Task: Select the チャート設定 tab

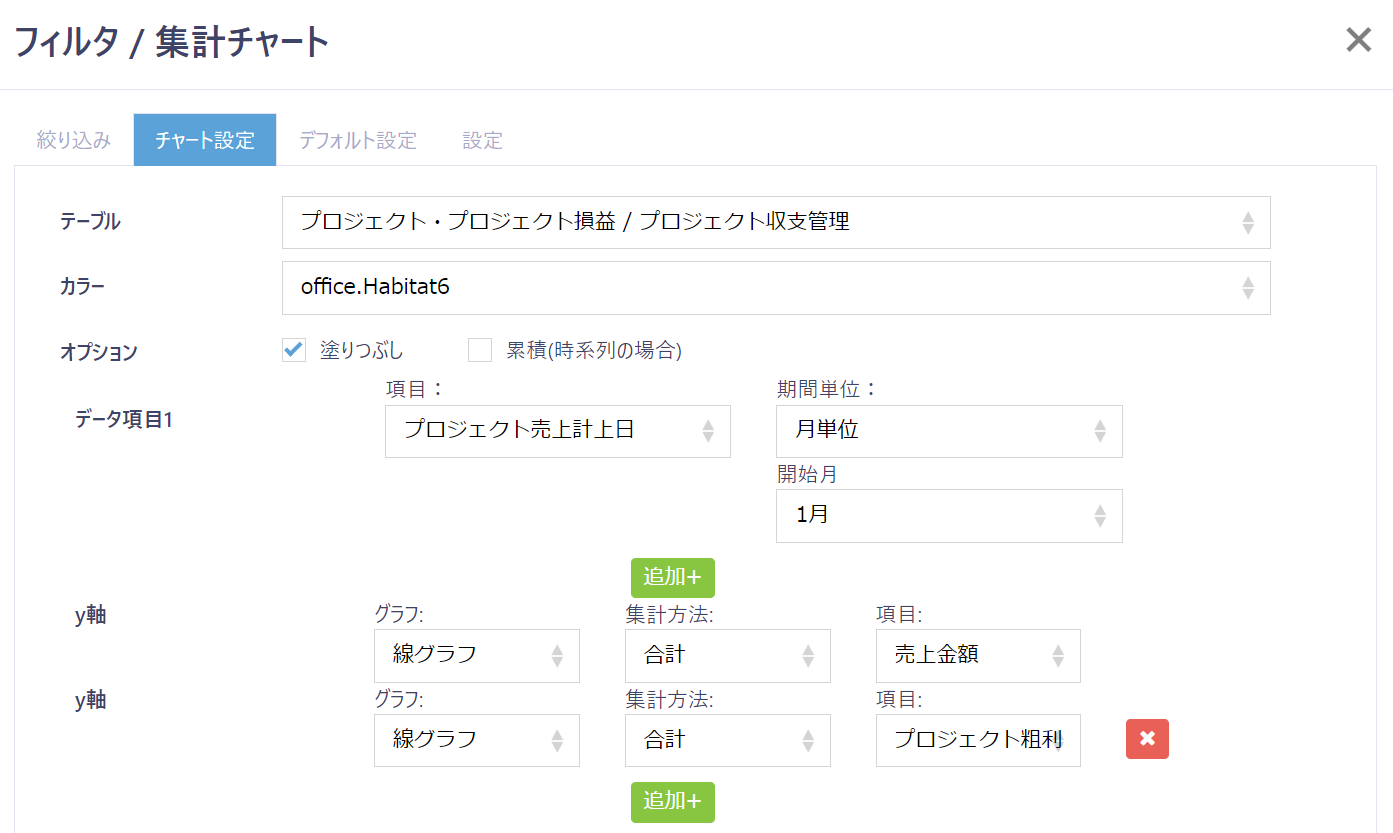Action: click(x=205, y=140)
